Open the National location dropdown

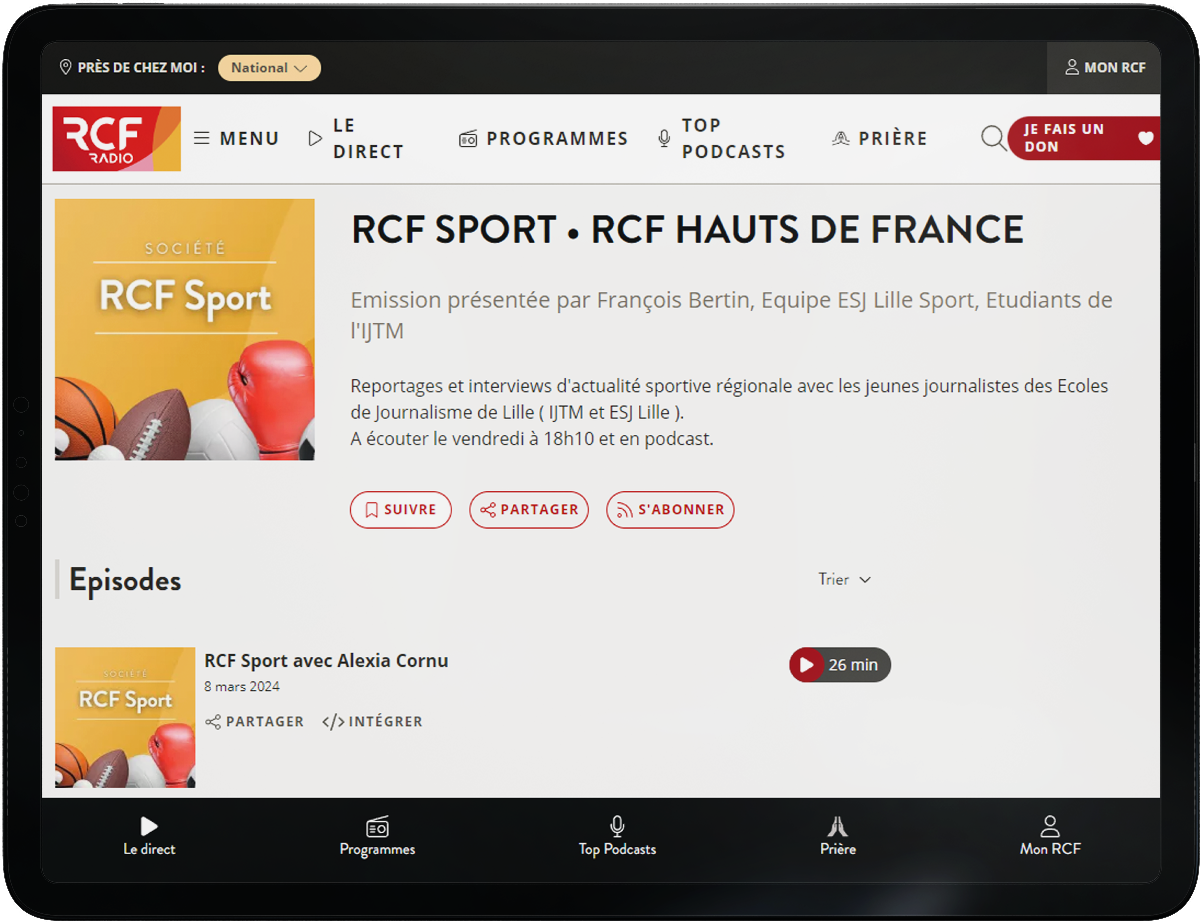point(269,68)
